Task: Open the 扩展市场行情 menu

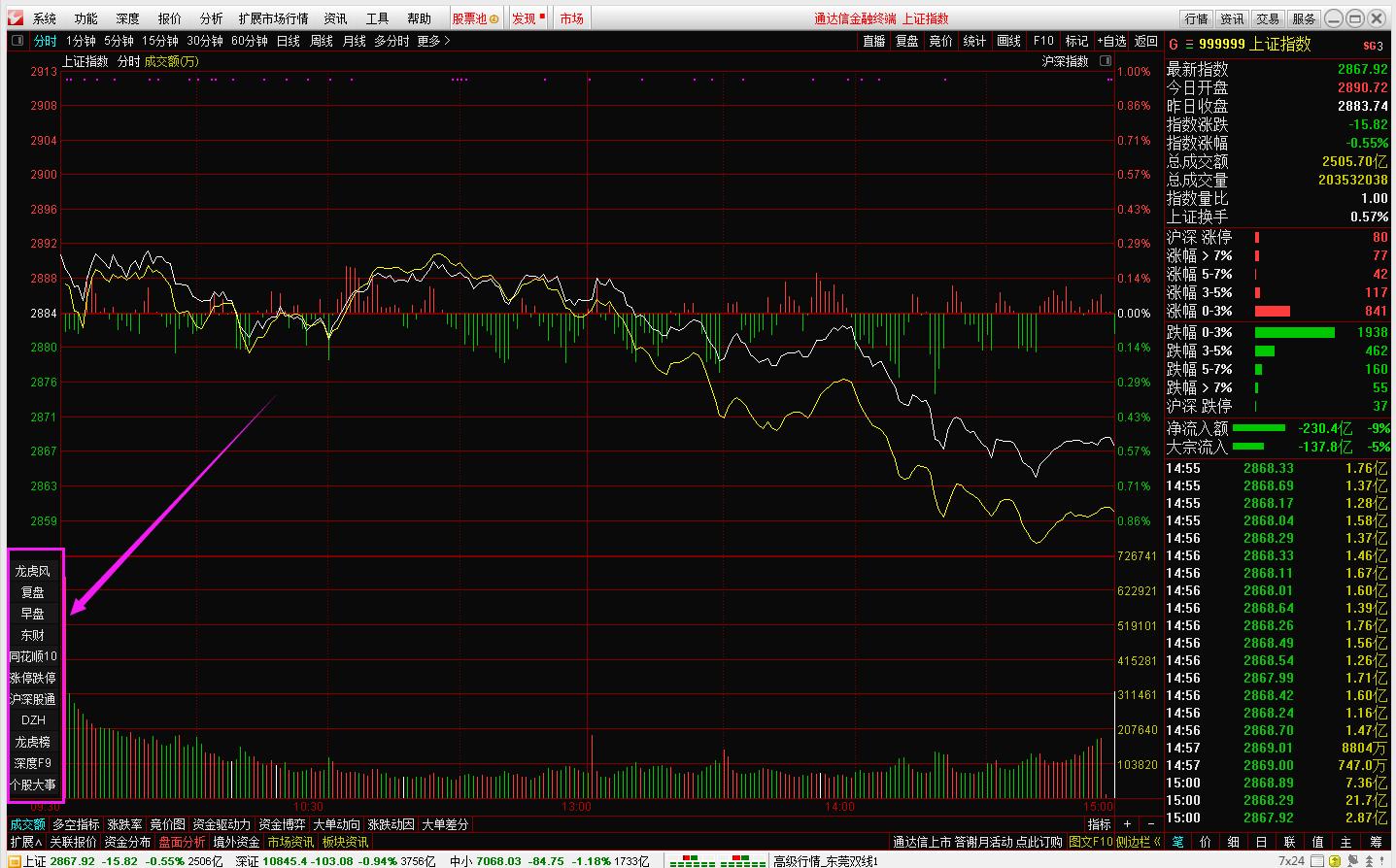Action: [x=274, y=18]
